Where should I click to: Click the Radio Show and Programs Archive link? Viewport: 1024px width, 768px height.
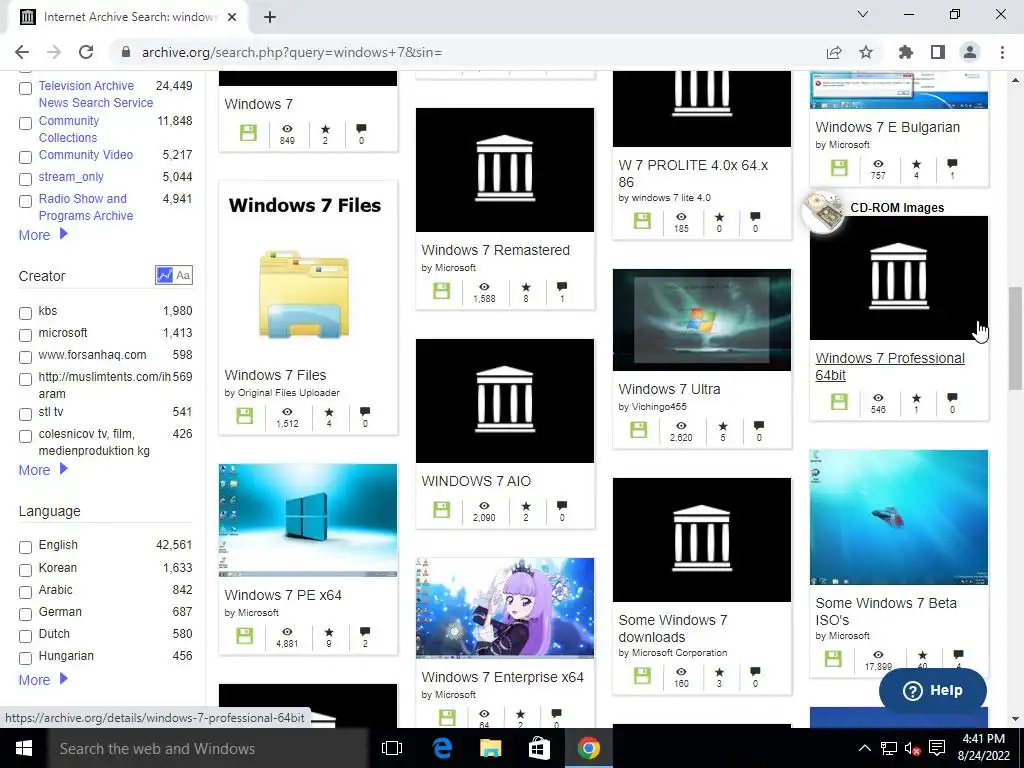[86, 207]
